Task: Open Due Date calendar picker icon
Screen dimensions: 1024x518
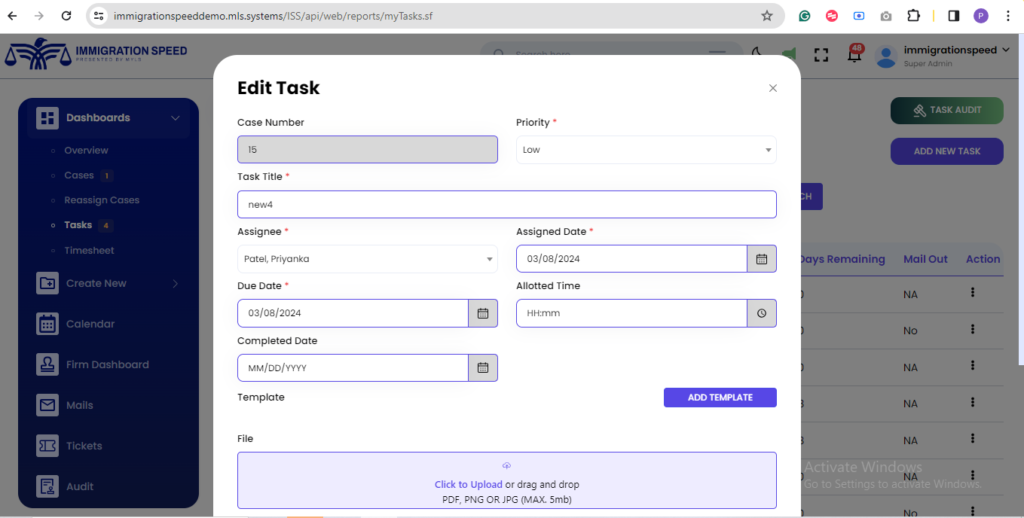Action: point(483,313)
